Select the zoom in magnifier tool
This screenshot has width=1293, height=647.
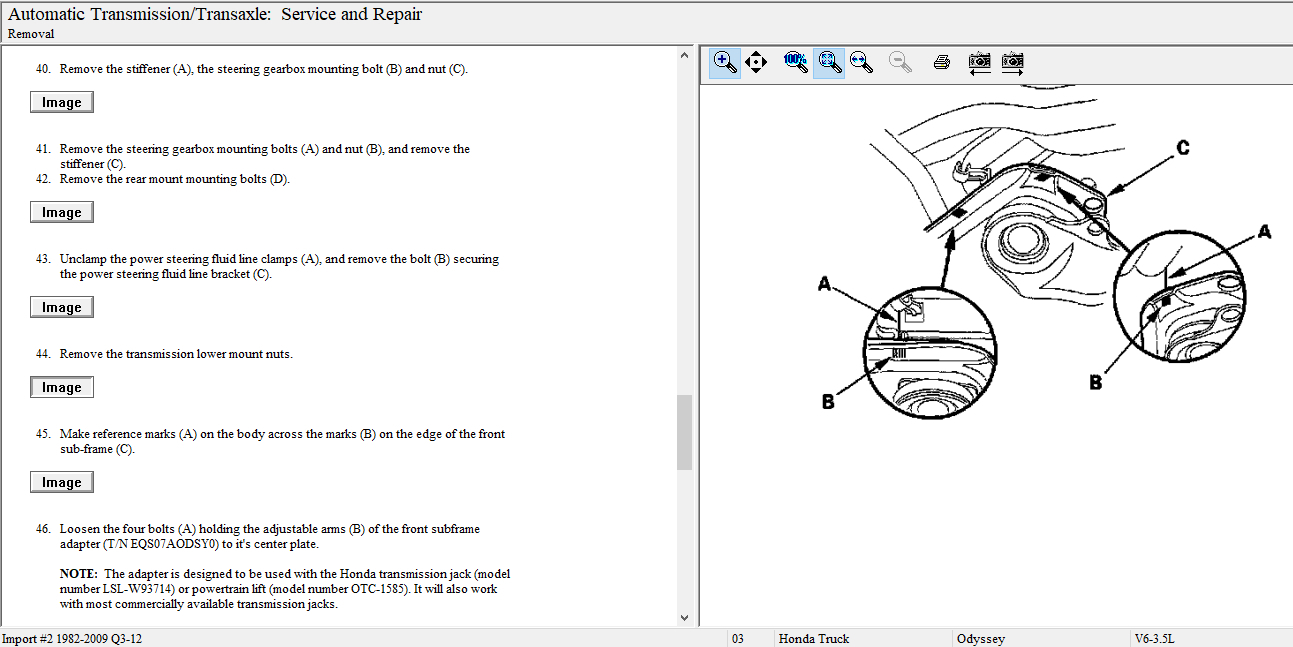tap(726, 62)
